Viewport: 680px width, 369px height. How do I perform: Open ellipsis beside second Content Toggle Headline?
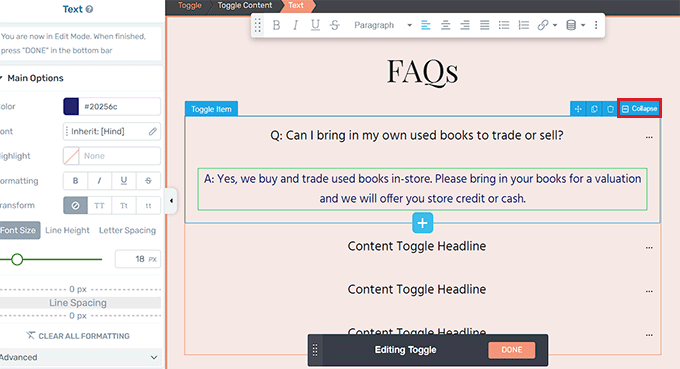pos(649,291)
